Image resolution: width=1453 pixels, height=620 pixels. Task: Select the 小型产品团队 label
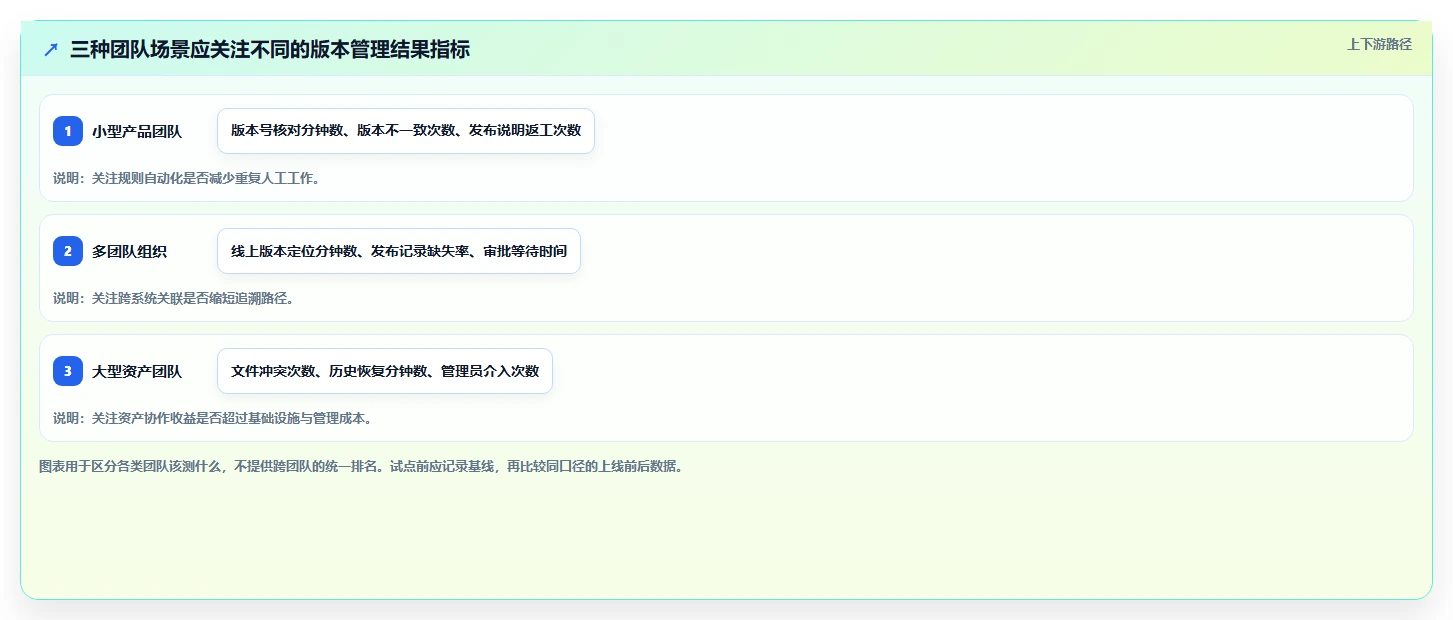137,131
